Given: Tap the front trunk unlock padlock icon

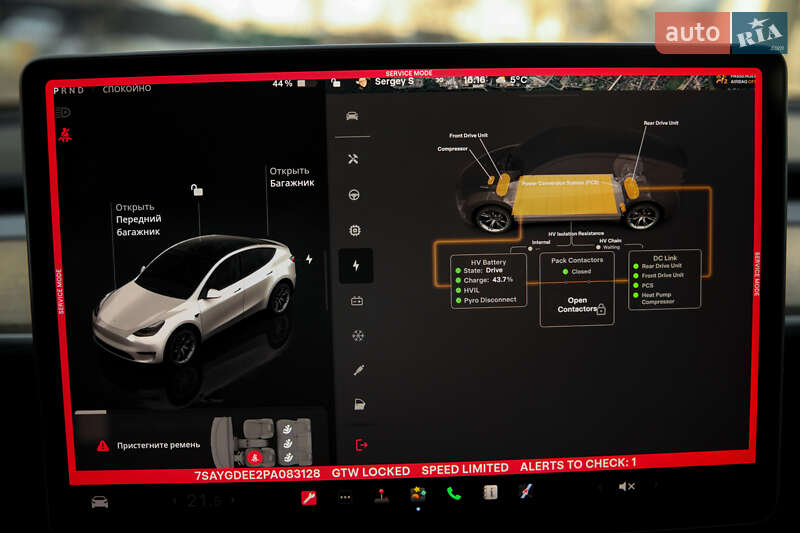Looking at the screenshot, I should (x=197, y=190).
